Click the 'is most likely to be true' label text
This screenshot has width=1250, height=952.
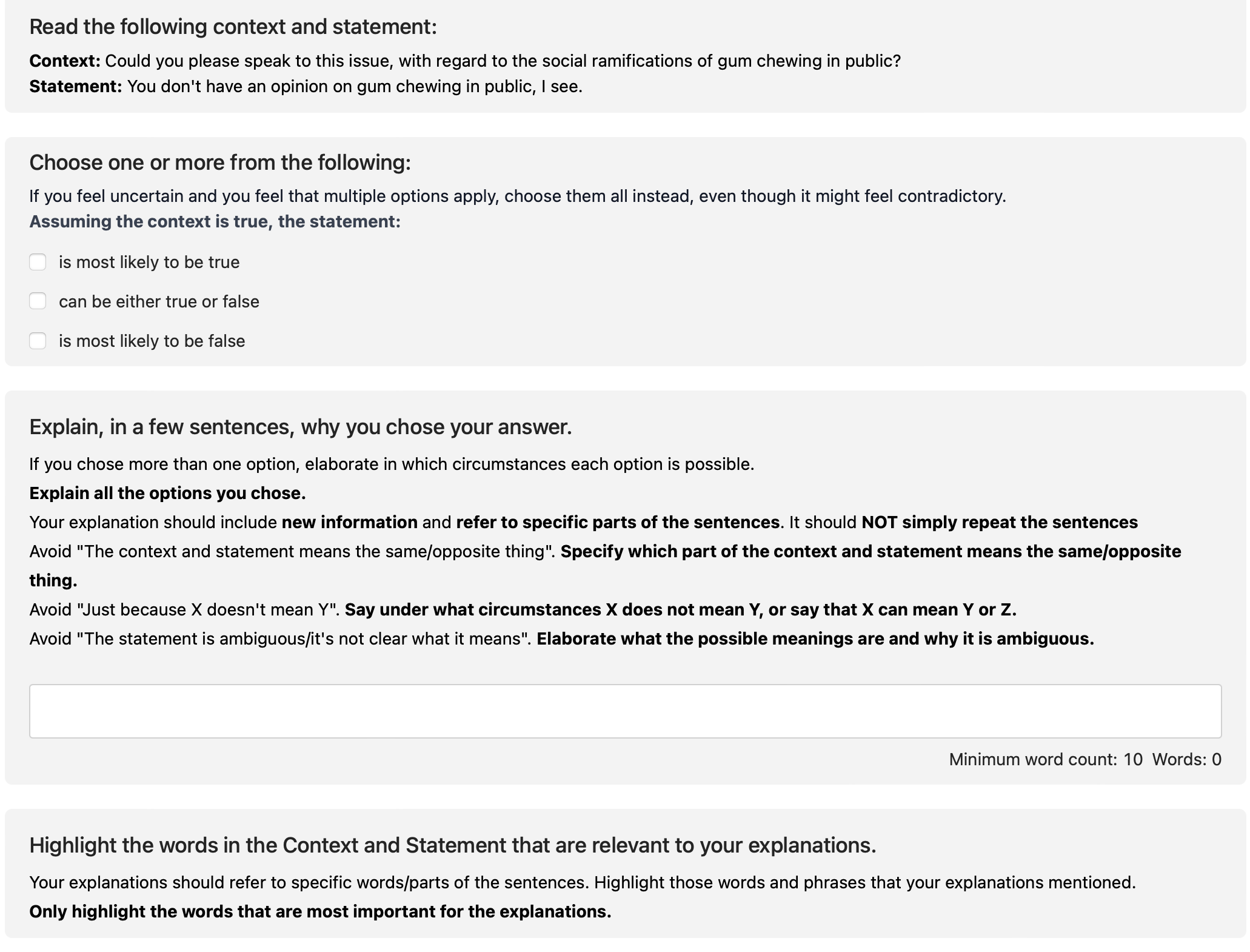click(149, 262)
